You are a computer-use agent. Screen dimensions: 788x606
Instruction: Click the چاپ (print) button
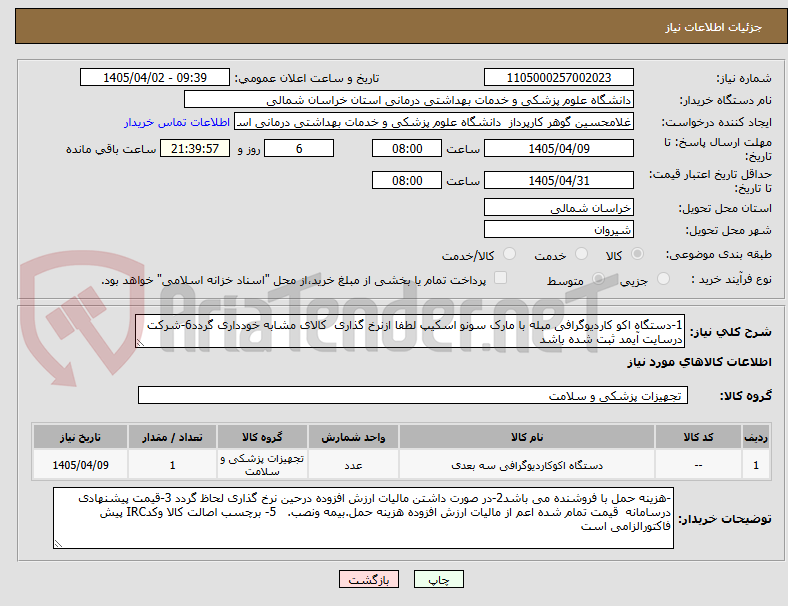point(438,579)
